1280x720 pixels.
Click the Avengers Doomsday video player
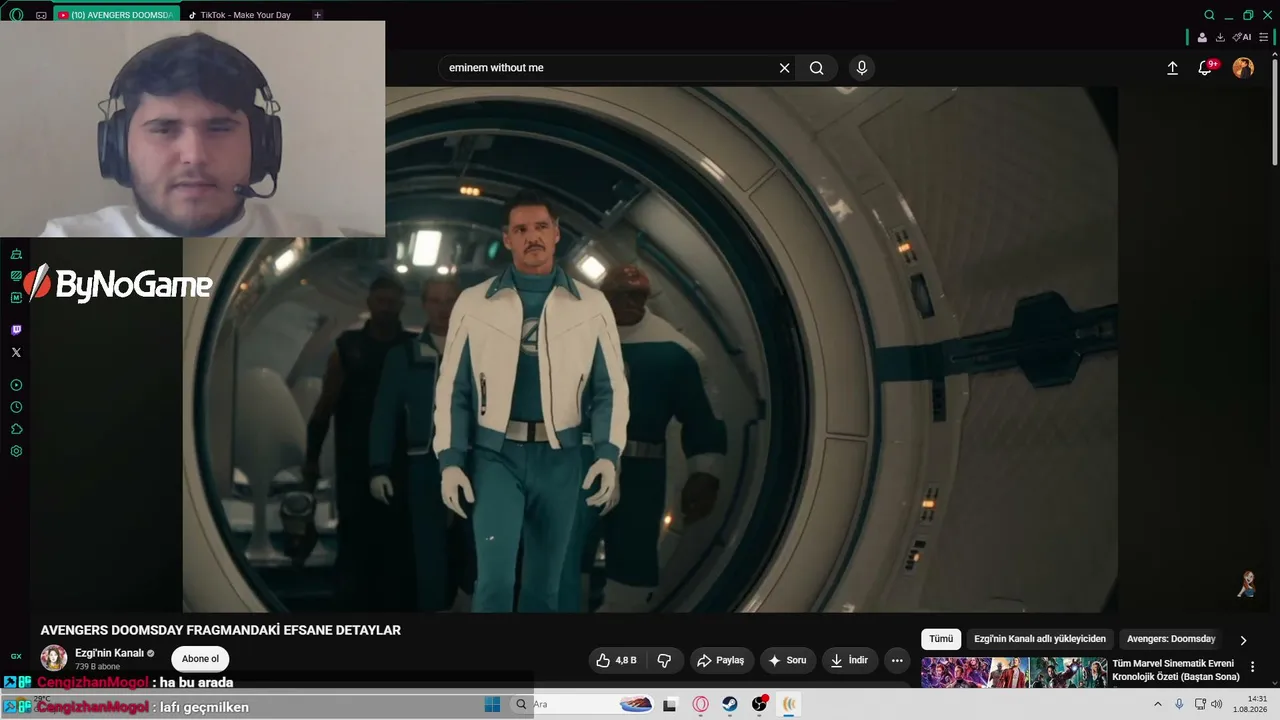tap(650, 349)
